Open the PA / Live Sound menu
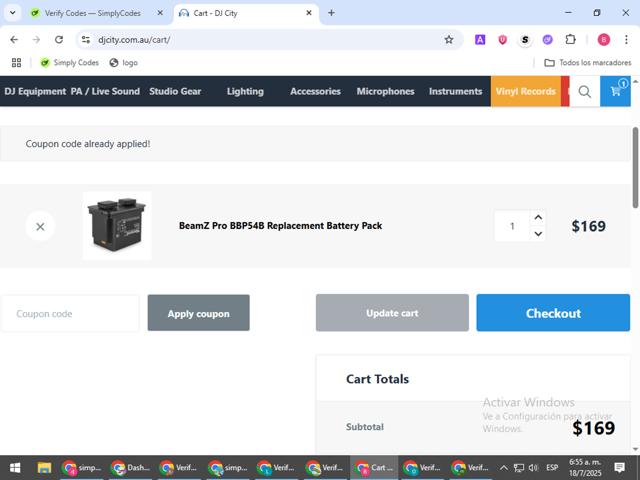The image size is (640, 480). tap(105, 91)
